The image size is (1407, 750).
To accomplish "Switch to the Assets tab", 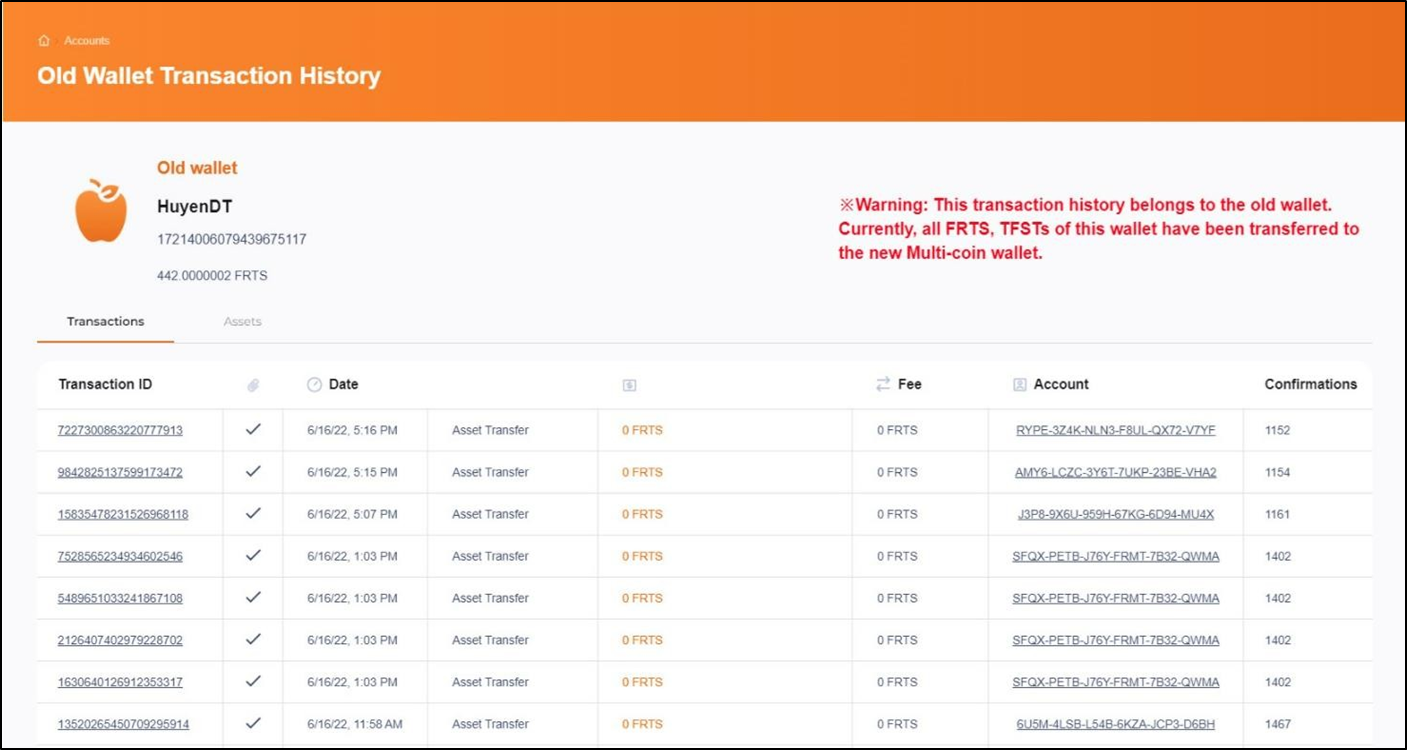I will tap(242, 322).
